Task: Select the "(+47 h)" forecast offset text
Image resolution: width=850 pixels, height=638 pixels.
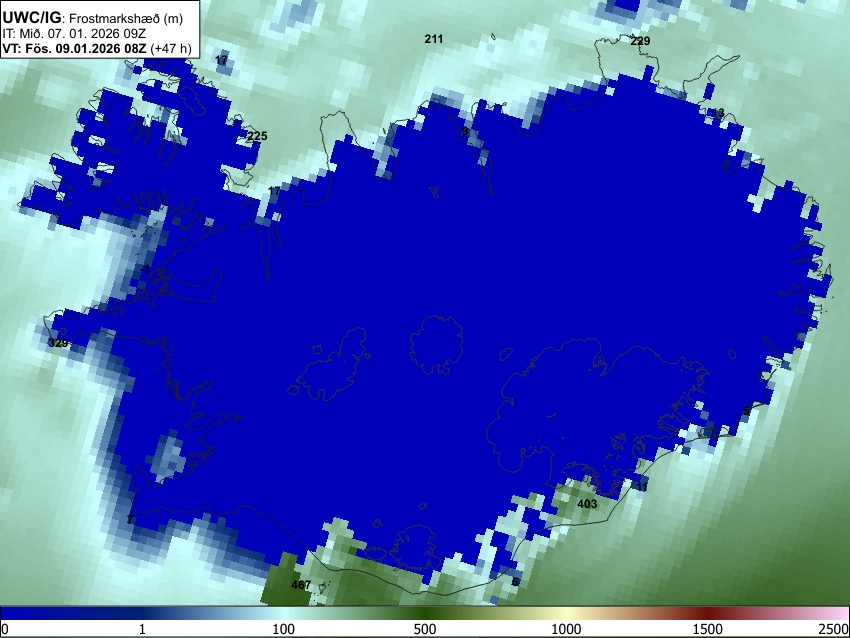Action: click(x=171, y=48)
